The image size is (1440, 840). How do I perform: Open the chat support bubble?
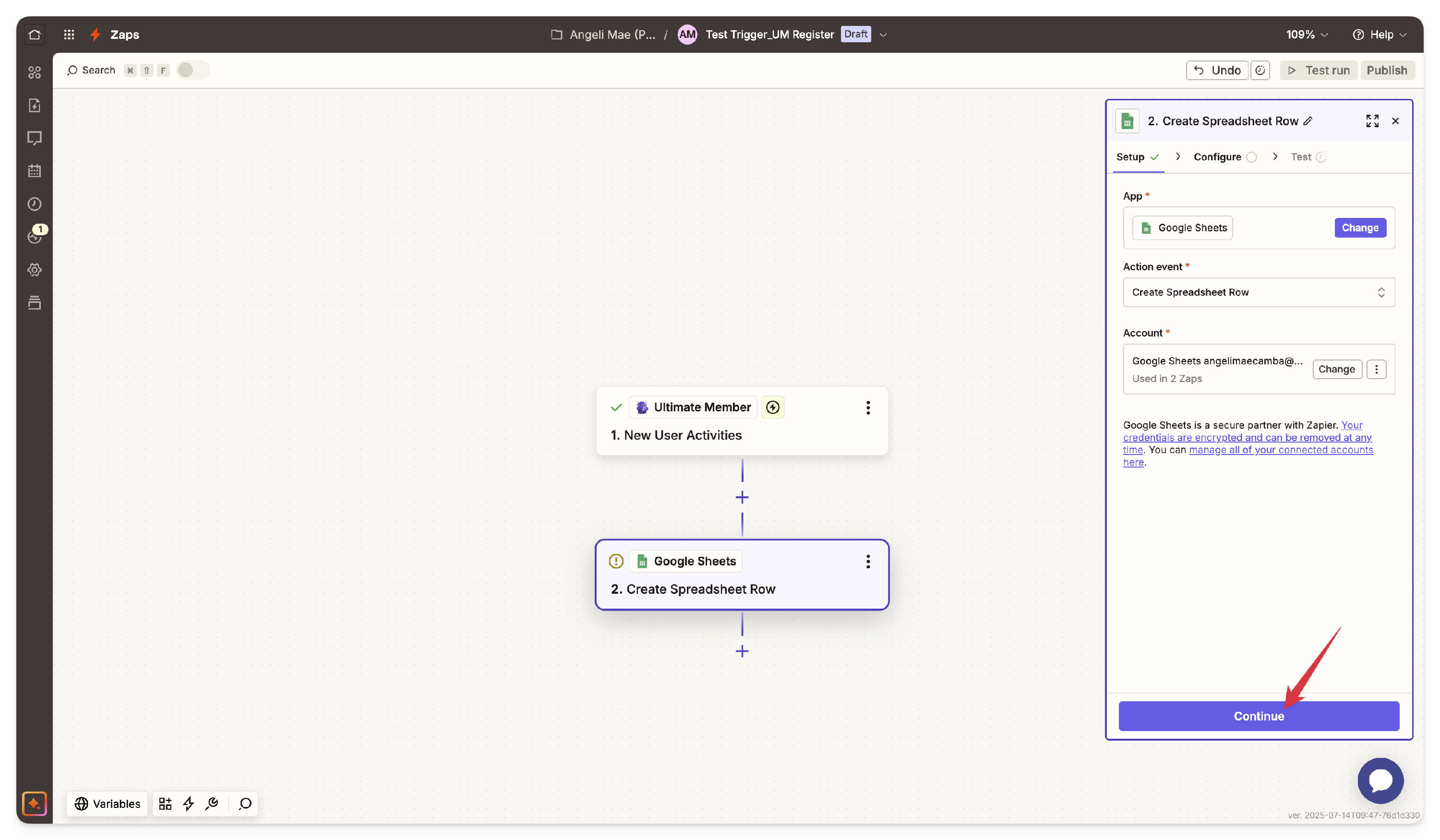coord(1380,780)
